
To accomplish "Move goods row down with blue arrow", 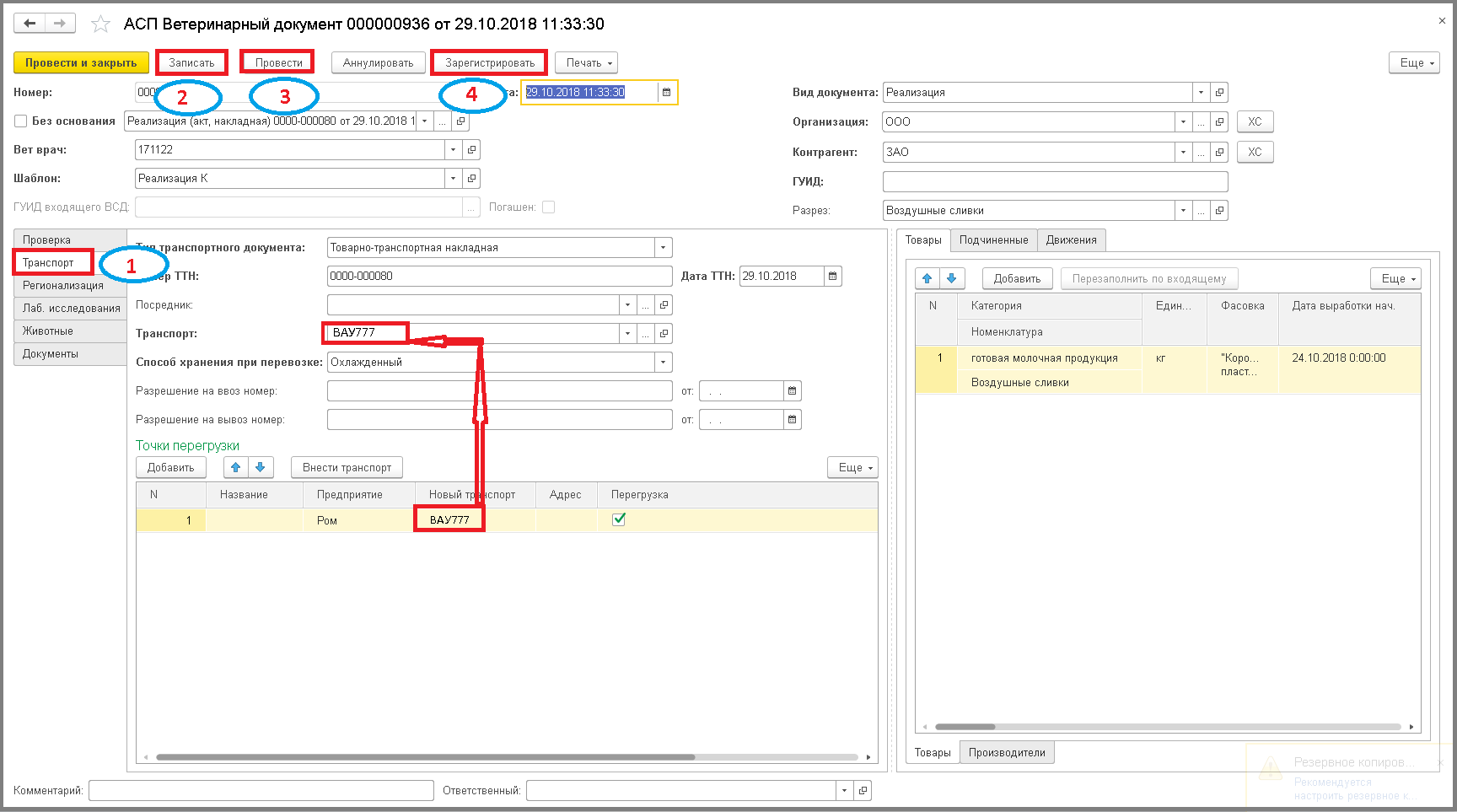I will tap(952, 278).
